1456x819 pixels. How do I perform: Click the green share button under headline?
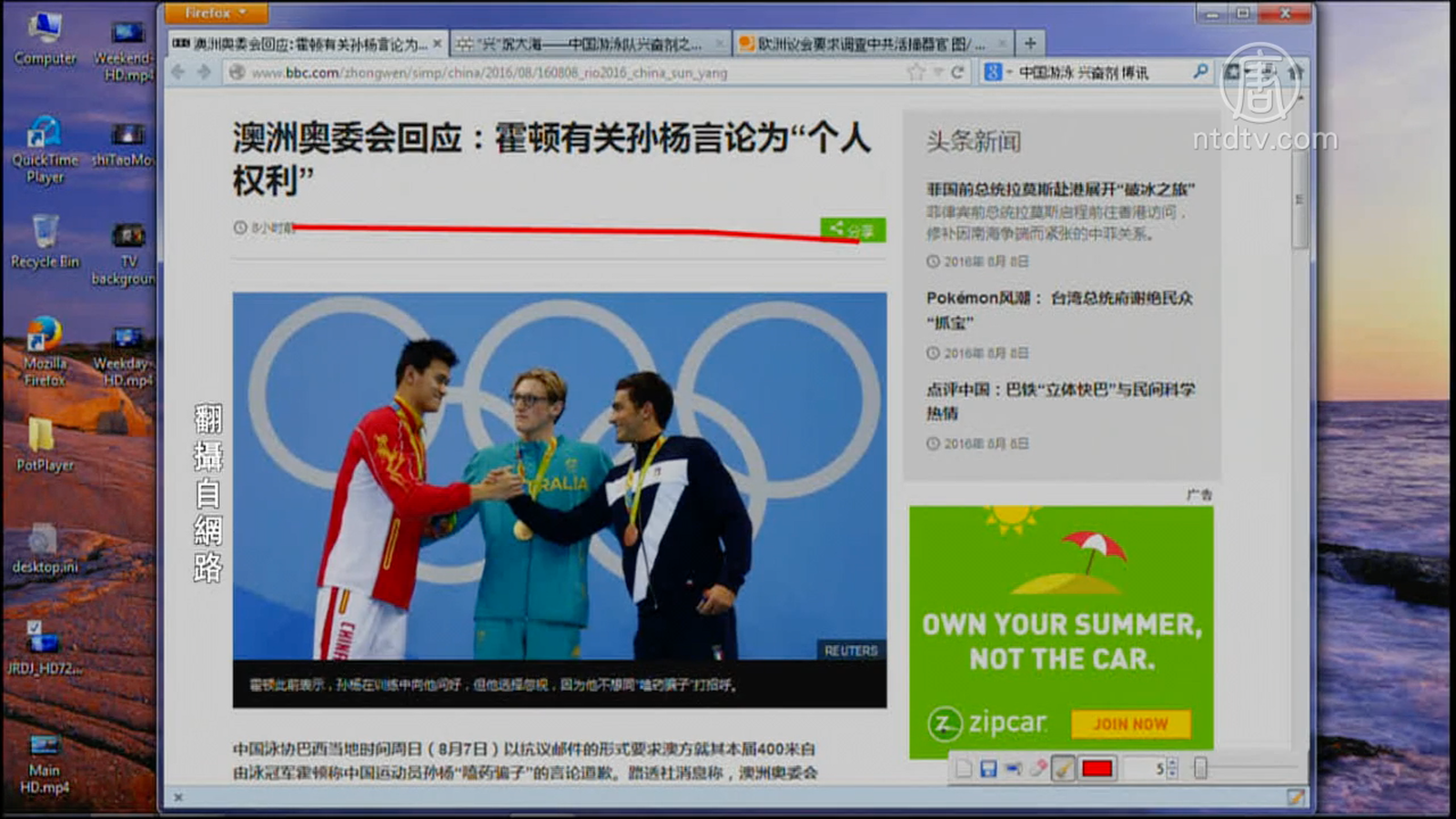(853, 230)
